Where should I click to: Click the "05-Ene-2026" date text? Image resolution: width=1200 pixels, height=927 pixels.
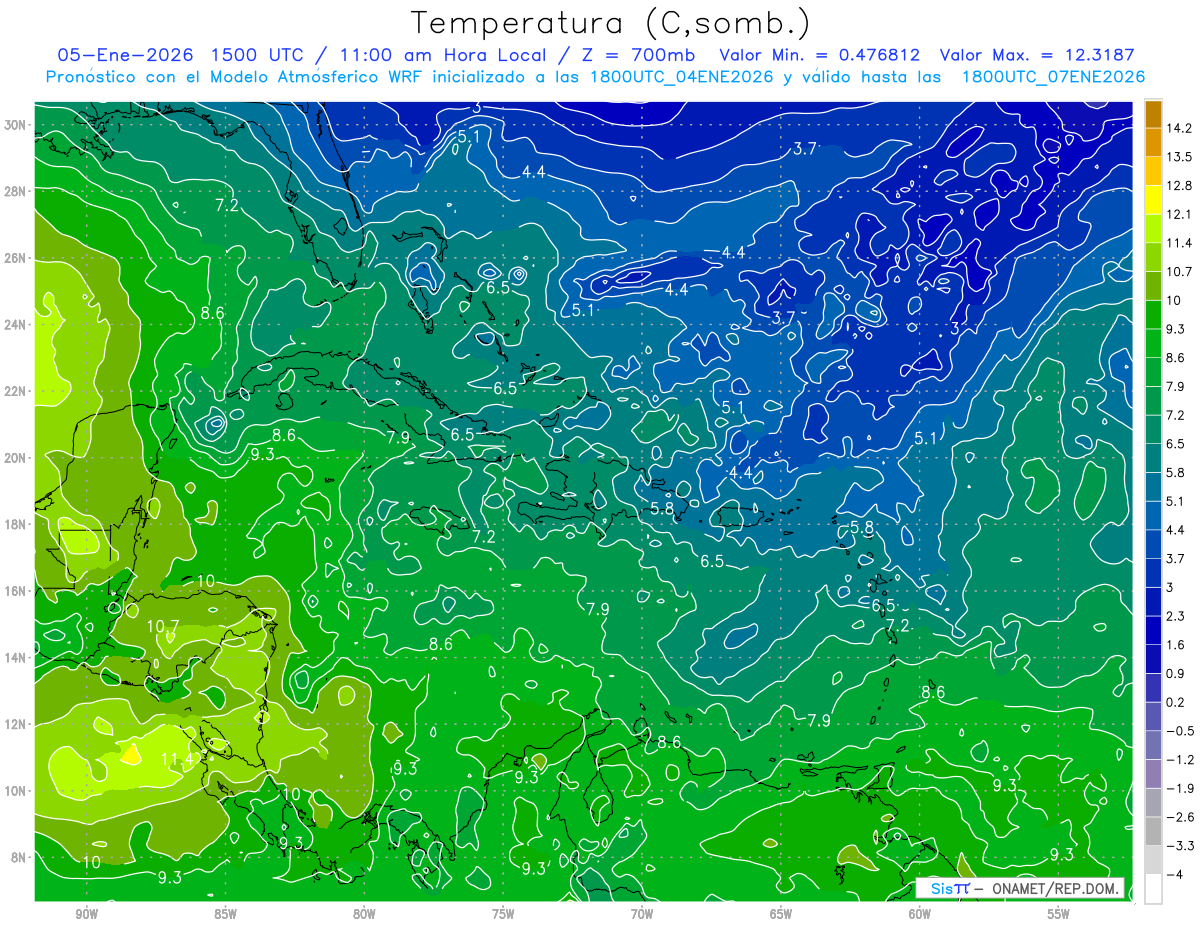123,55
